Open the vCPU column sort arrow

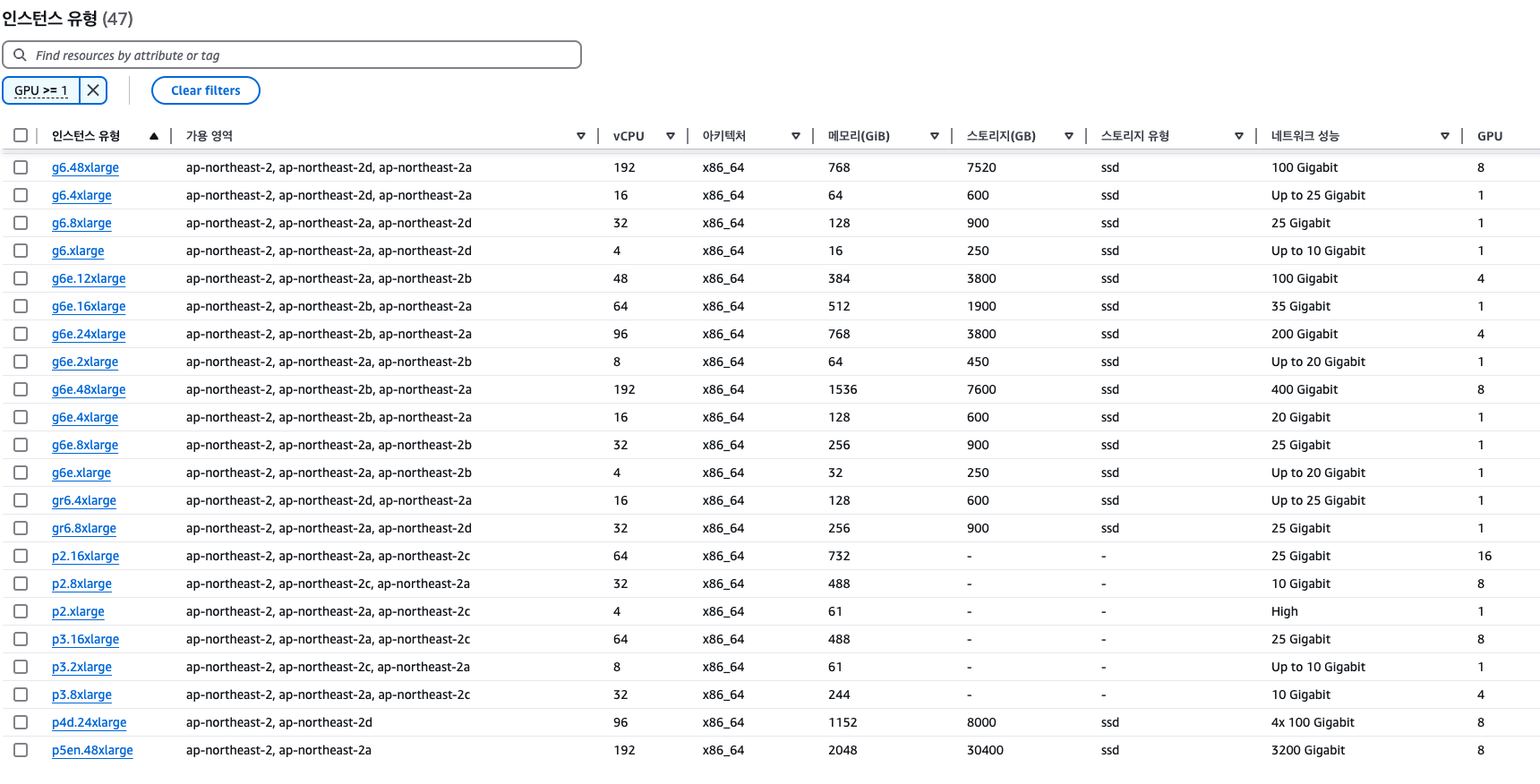click(671, 136)
